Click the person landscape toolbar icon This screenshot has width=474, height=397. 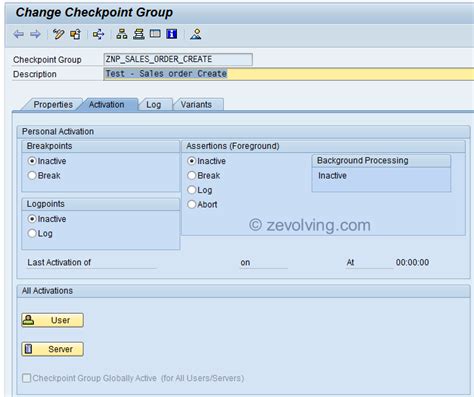pyautogui.click(x=196, y=34)
